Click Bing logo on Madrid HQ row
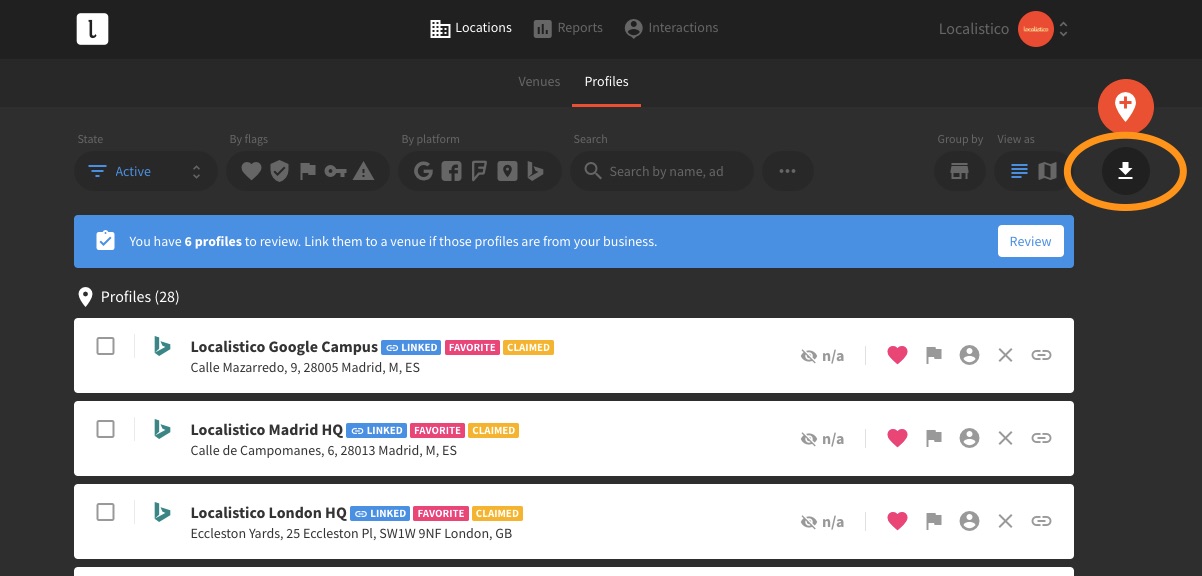Screen dimensions: 1202x576 162,429
